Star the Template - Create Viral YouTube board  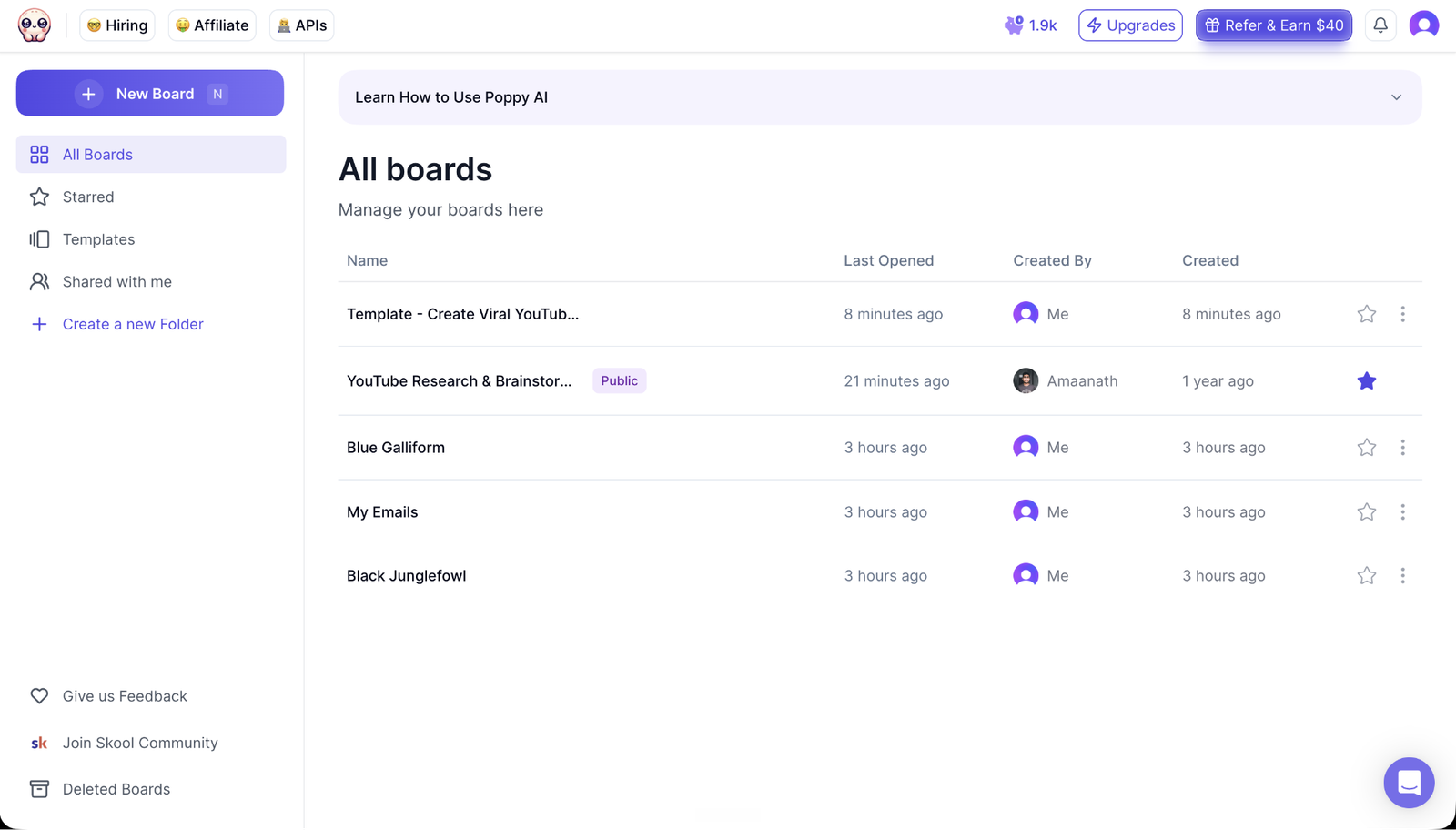[x=1367, y=314]
